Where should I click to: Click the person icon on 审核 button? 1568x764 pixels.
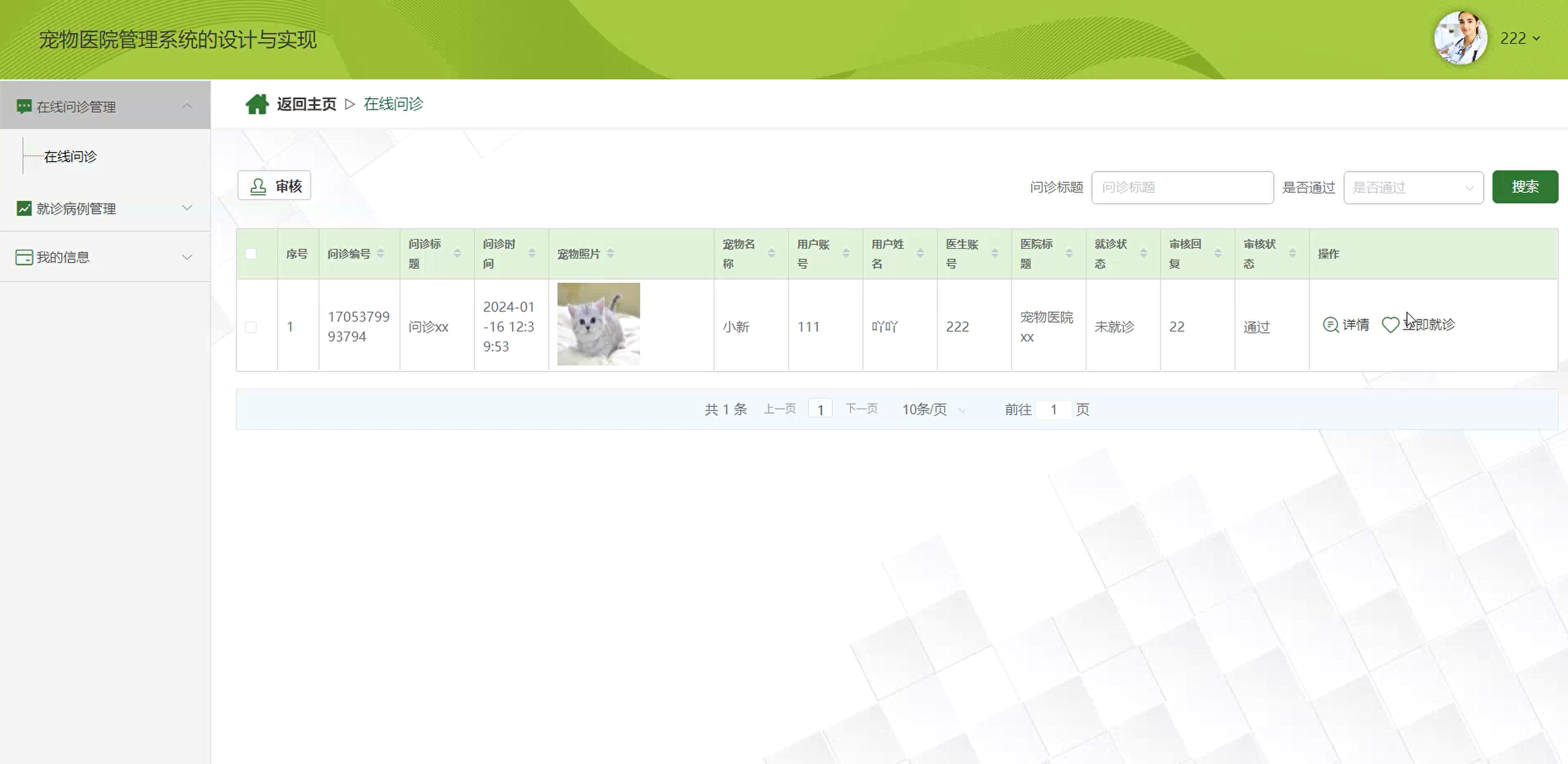258,186
